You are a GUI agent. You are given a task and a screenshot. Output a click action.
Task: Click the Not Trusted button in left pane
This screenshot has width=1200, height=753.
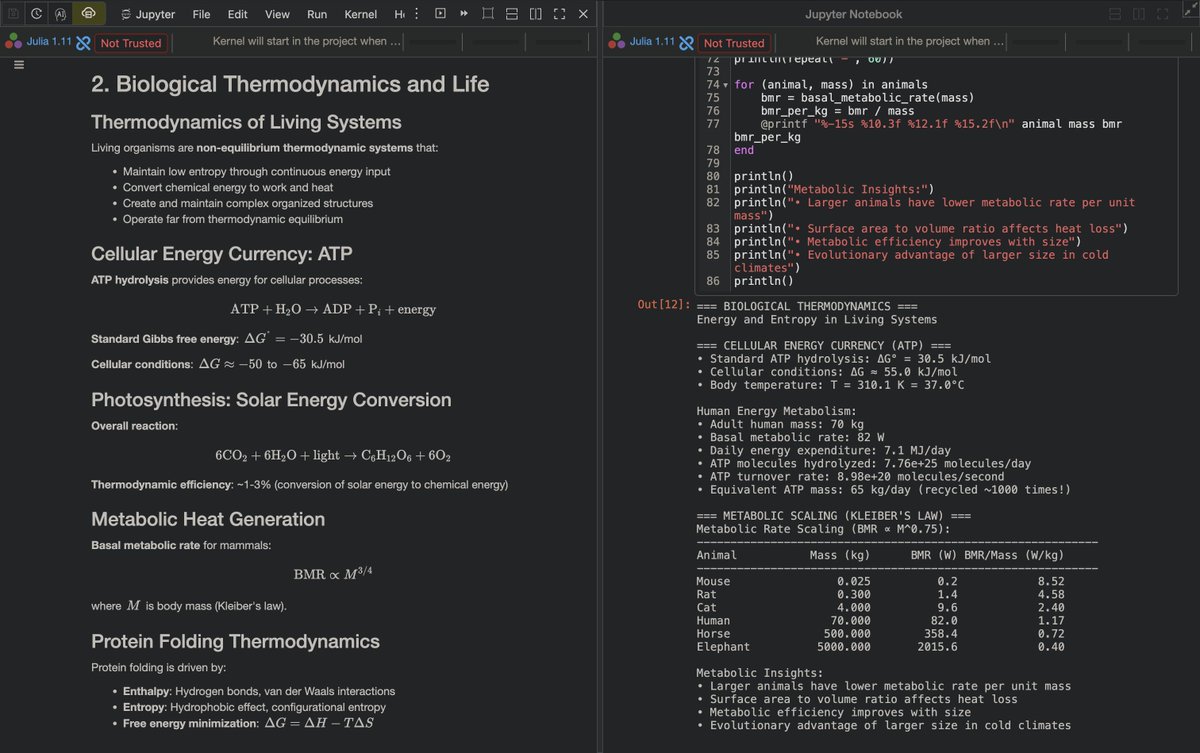click(131, 43)
